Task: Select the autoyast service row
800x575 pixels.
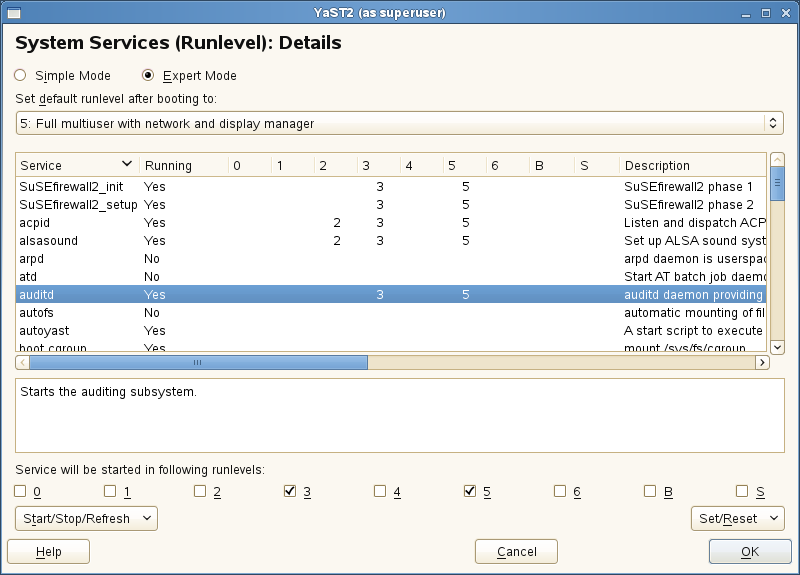Action: 391,331
